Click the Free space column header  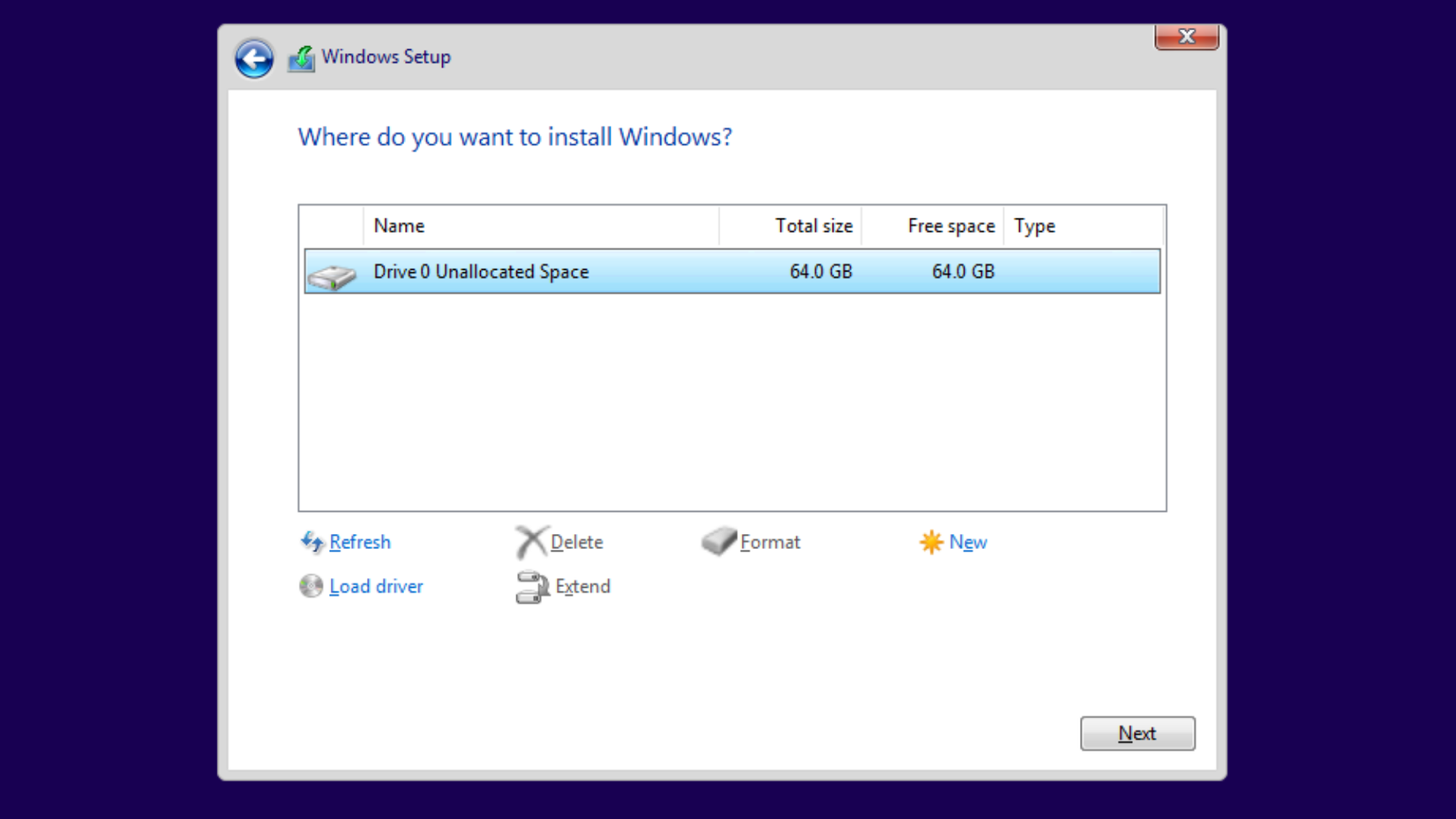951,226
